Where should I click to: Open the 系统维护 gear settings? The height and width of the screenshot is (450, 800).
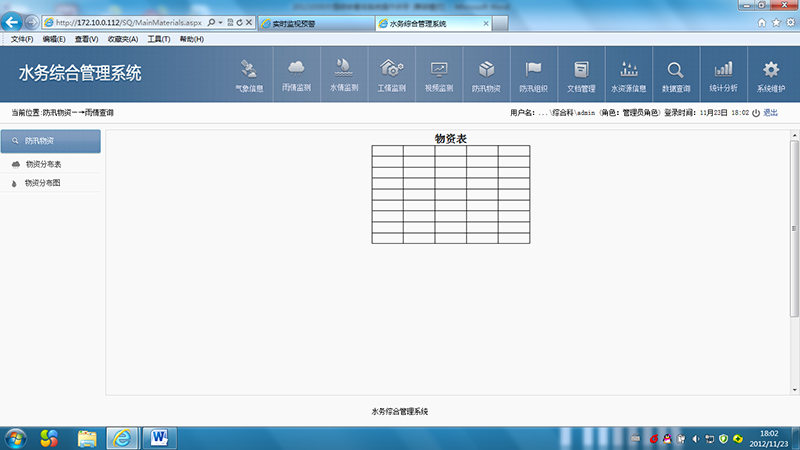(771, 75)
